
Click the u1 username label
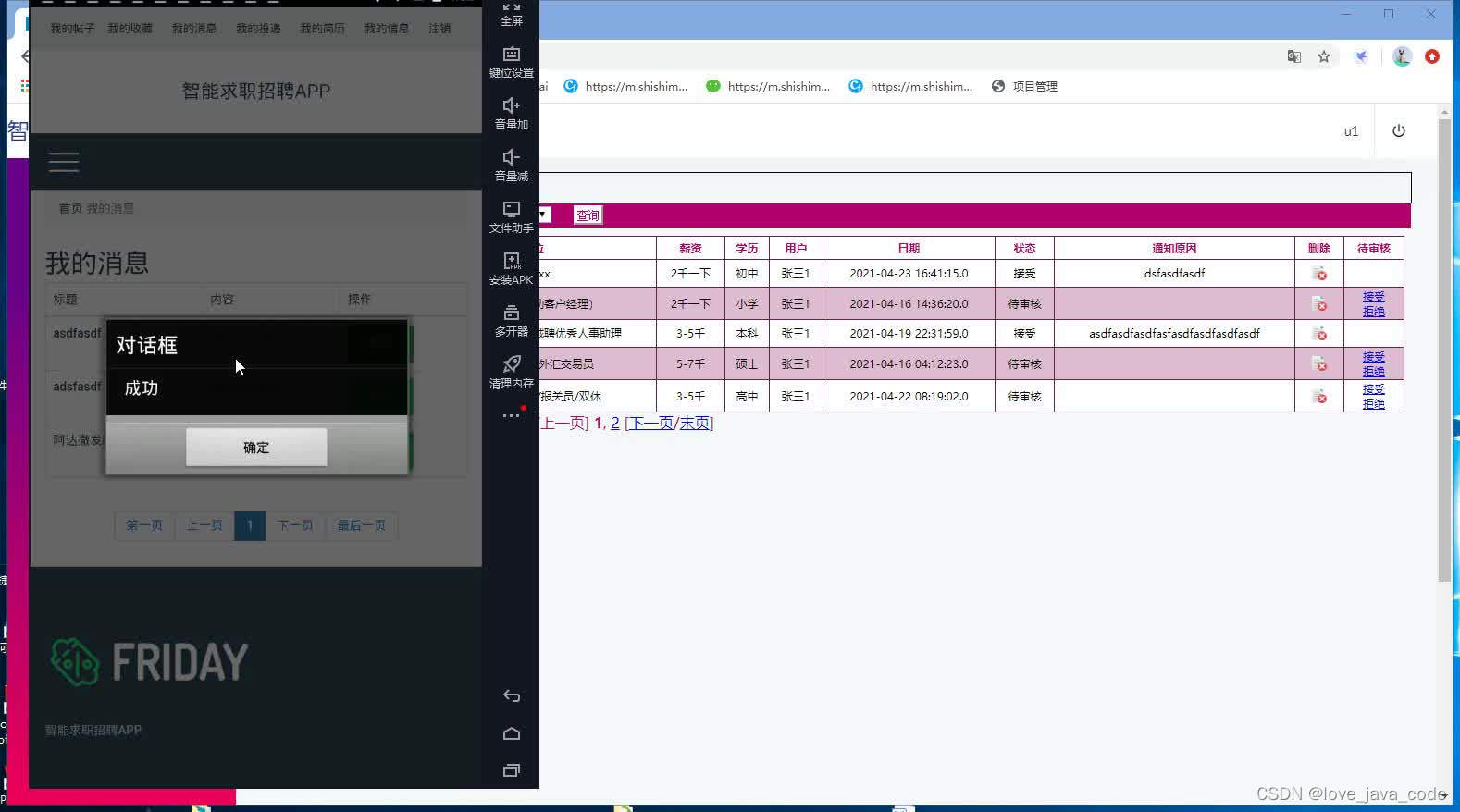click(1351, 131)
